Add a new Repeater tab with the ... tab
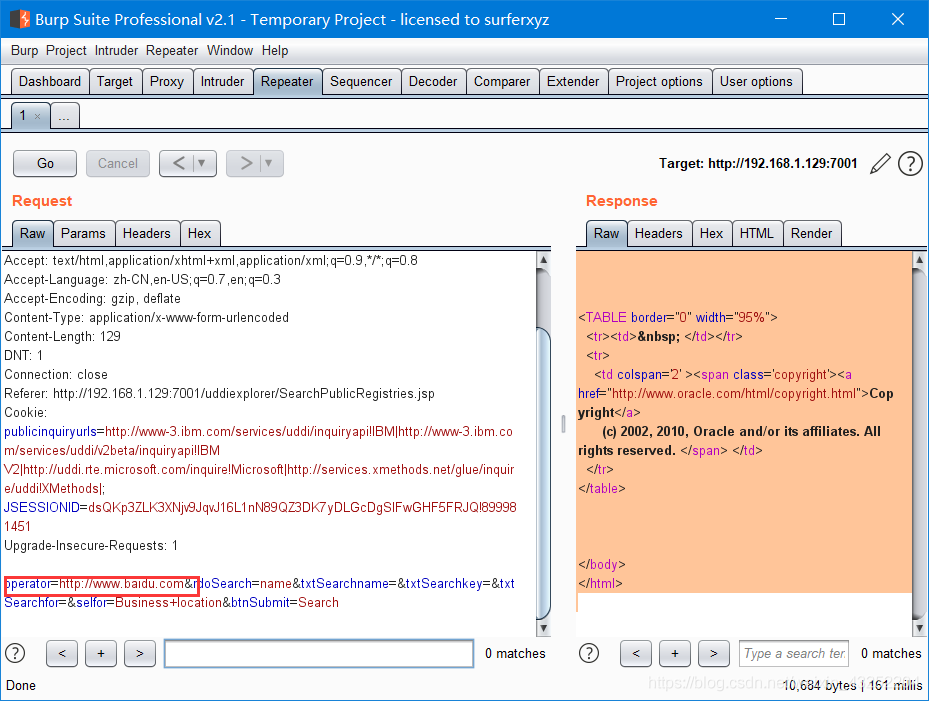 tap(64, 116)
